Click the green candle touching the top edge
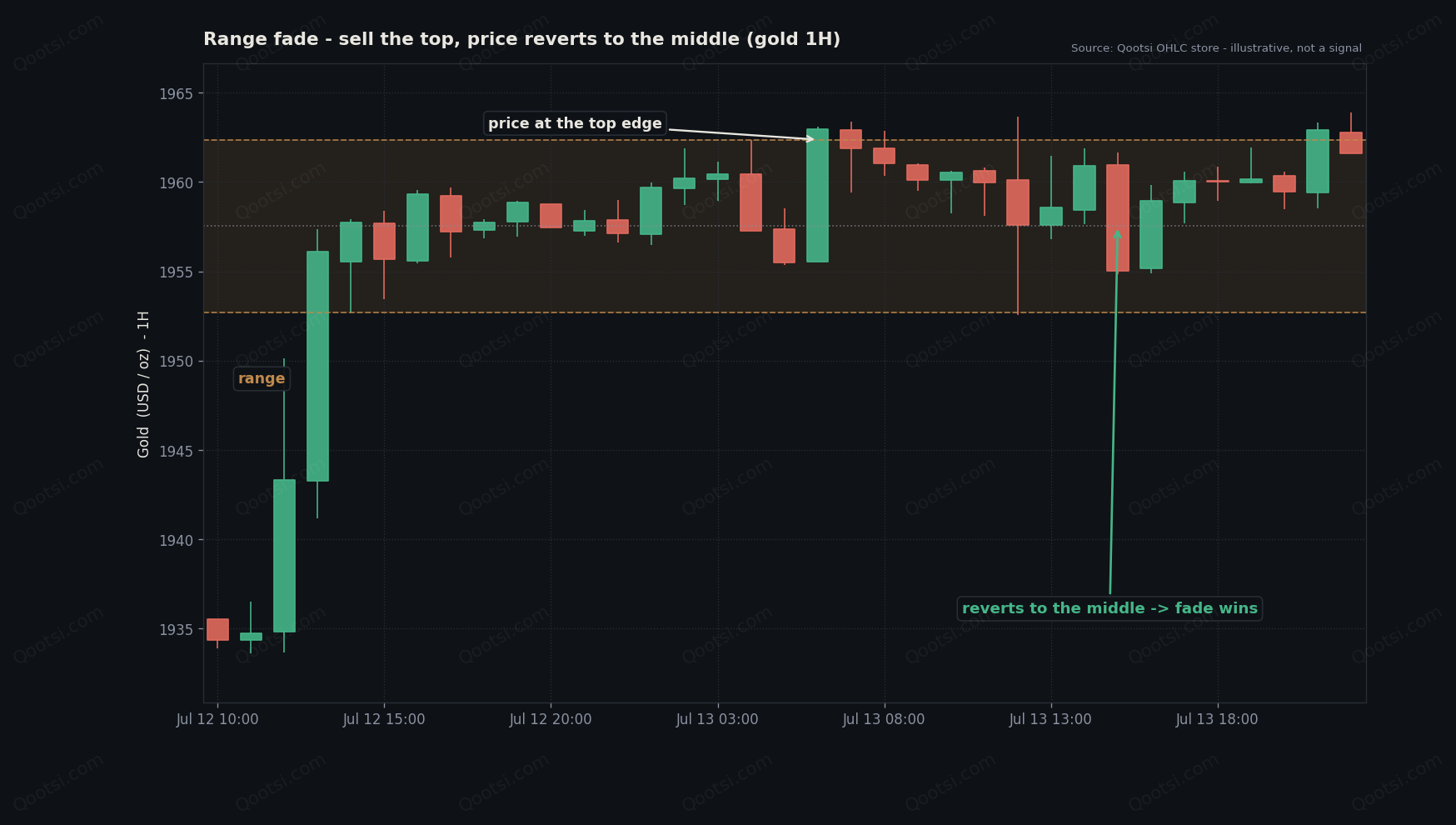This screenshot has width=1456, height=825. tap(817, 195)
